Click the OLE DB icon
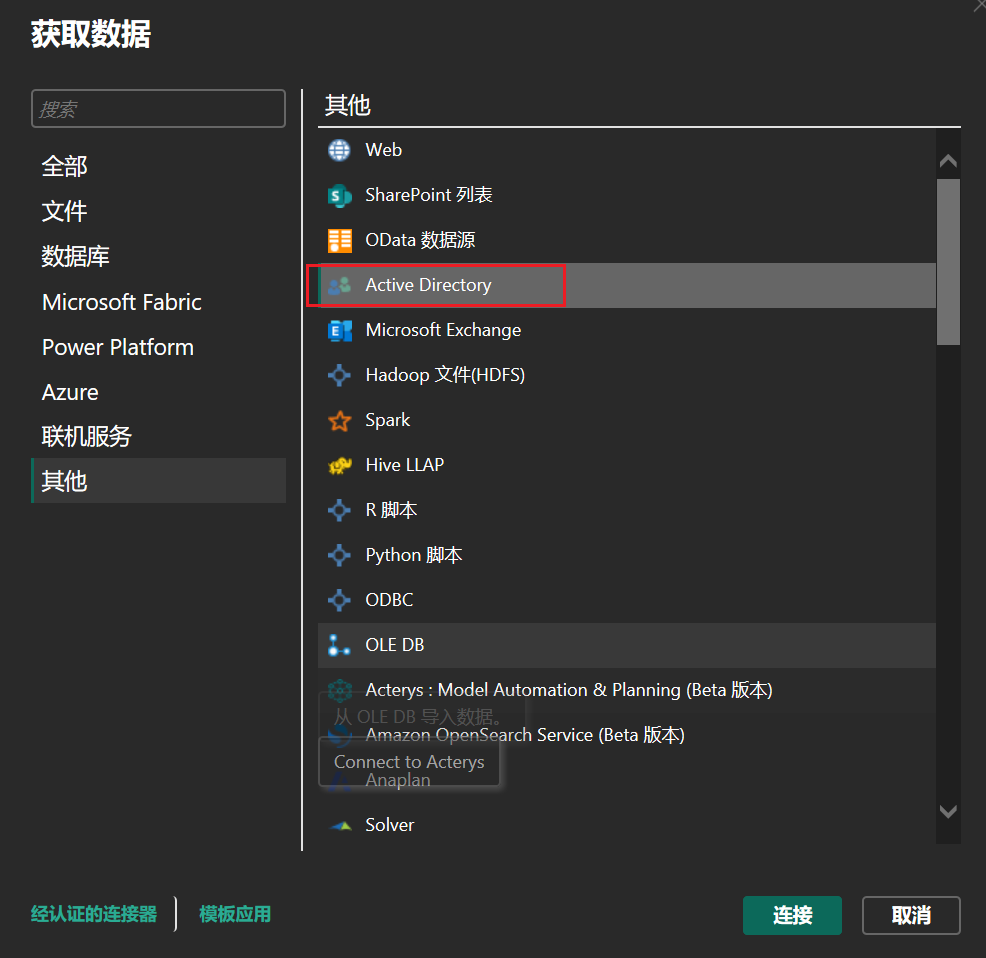Viewport: 986px width, 958px height. coord(340,645)
